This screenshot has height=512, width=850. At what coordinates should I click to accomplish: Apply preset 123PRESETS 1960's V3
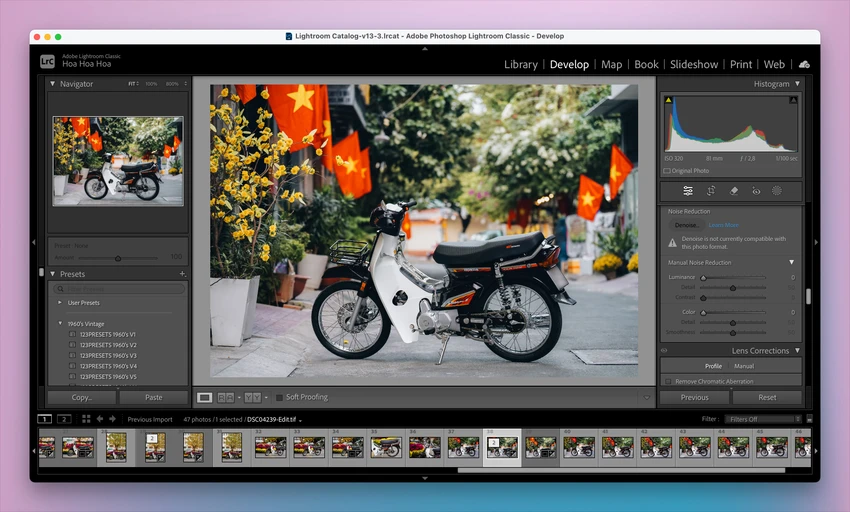coord(108,355)
